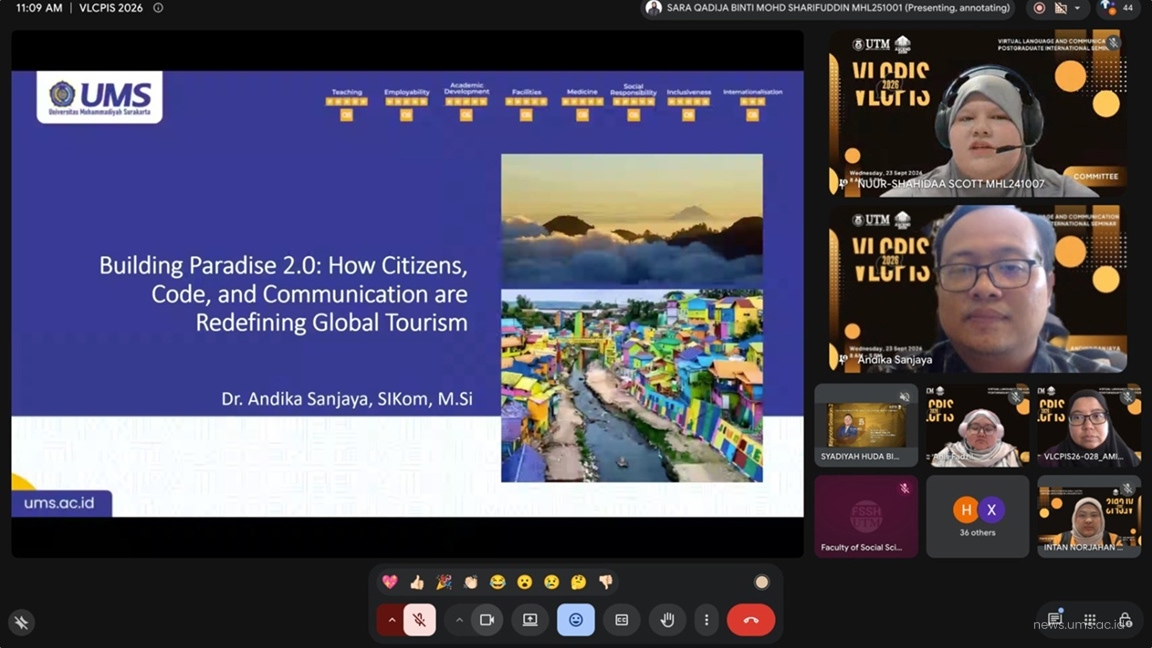Image resolution: width=1152 pixels, height=648 pixels.
Task: Raise your hand
Action: click(x=667, y=620)
